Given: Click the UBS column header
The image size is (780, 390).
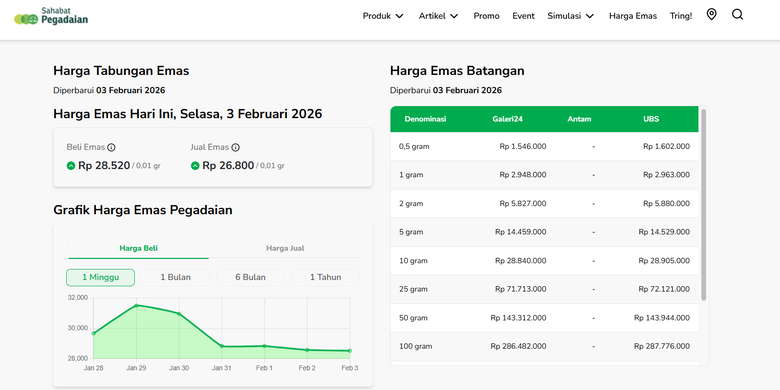Looking at the screenshot, I should [651, 119].
